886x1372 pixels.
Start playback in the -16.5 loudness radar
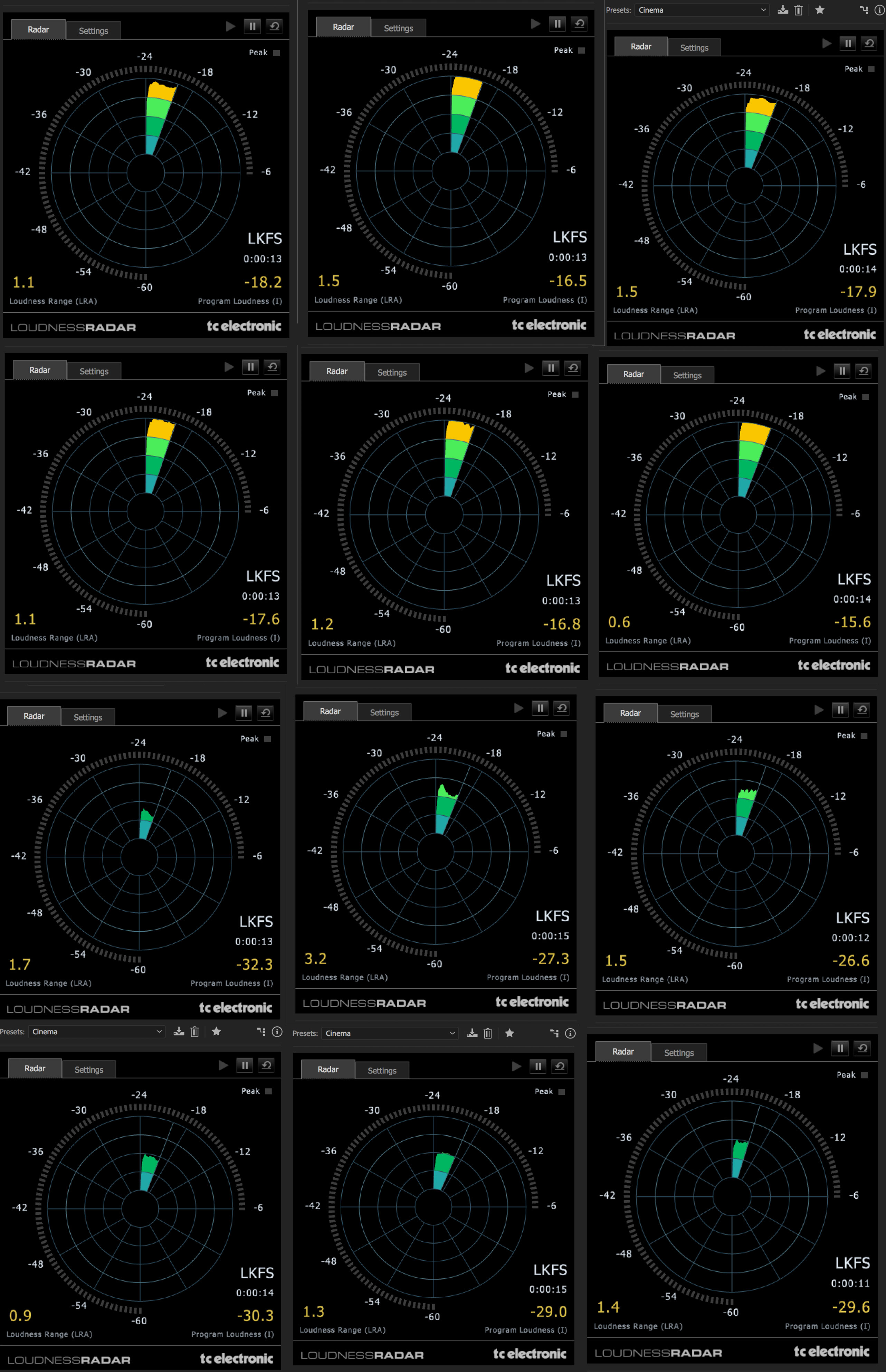535,24
